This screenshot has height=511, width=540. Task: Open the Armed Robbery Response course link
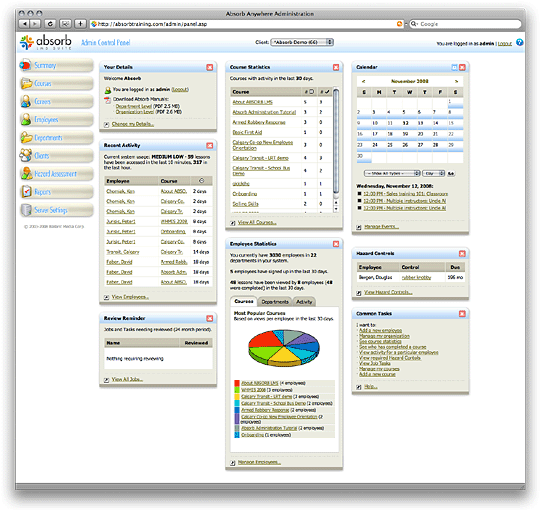259,122
